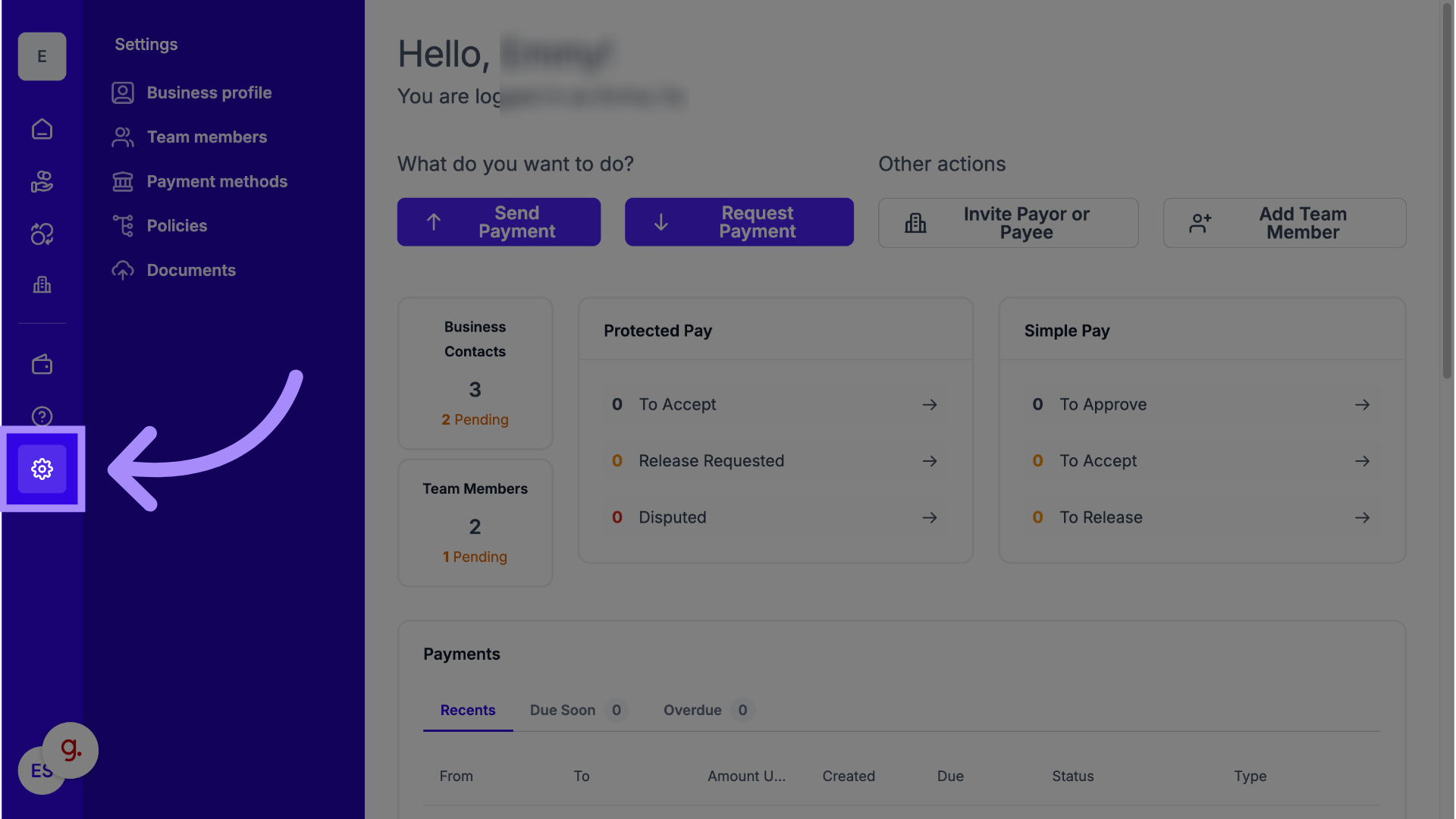
Task: Open Business profile settings
Action: pyautogui.click(x=209, y=93)
